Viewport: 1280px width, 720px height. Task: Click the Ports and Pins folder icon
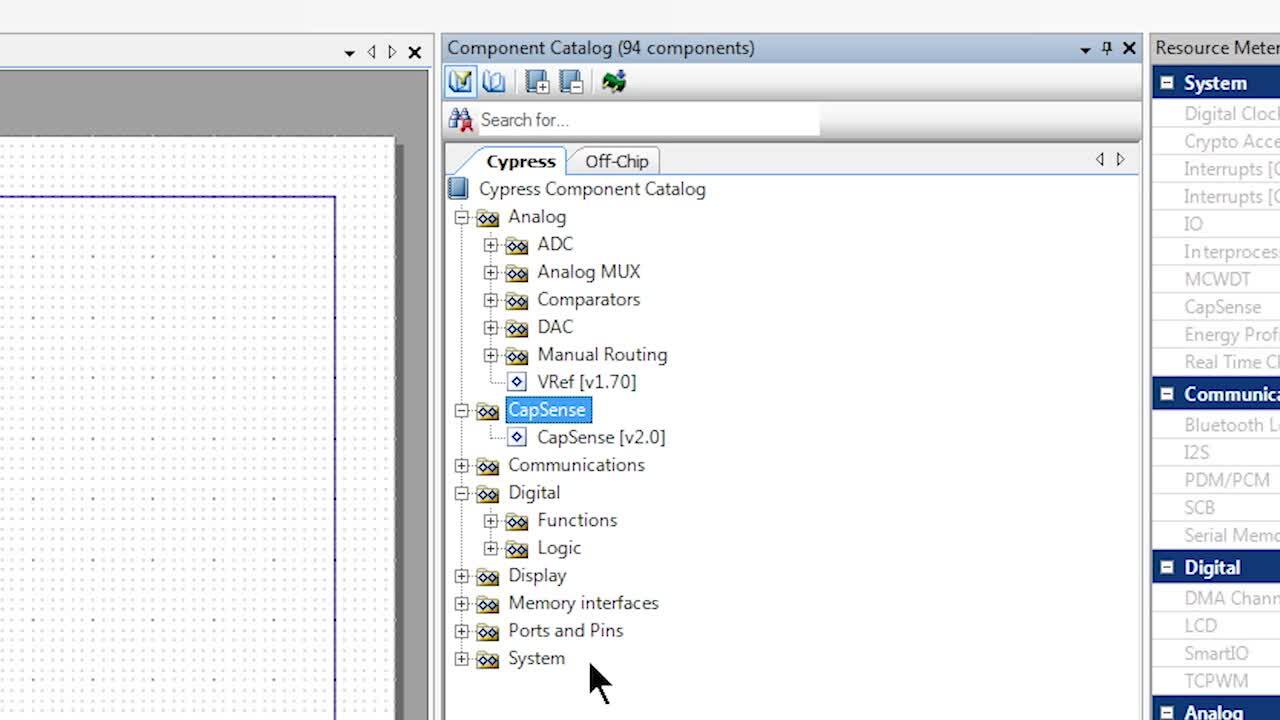pos(487,632)
